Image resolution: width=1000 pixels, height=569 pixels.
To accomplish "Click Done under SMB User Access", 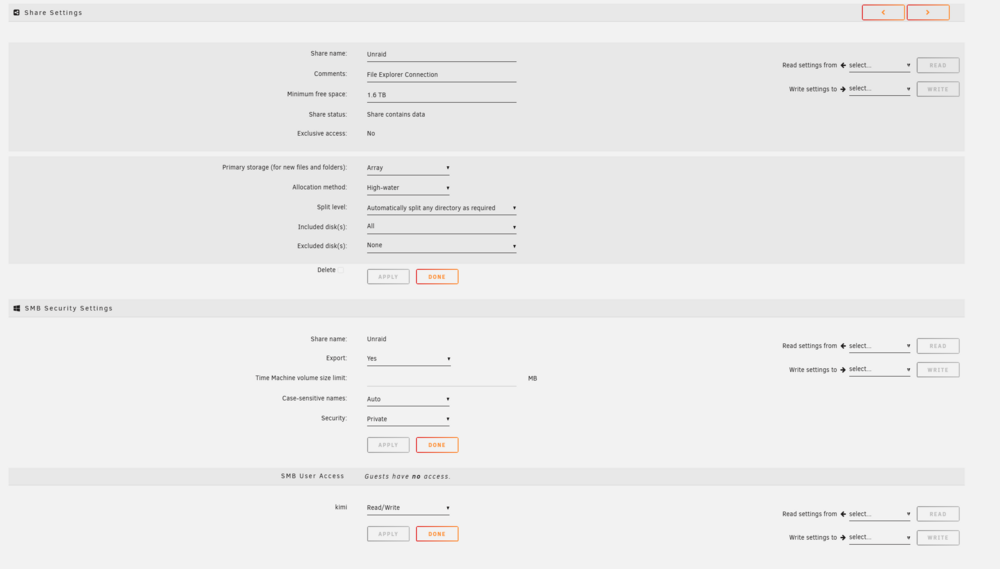I will pos(437,534).
